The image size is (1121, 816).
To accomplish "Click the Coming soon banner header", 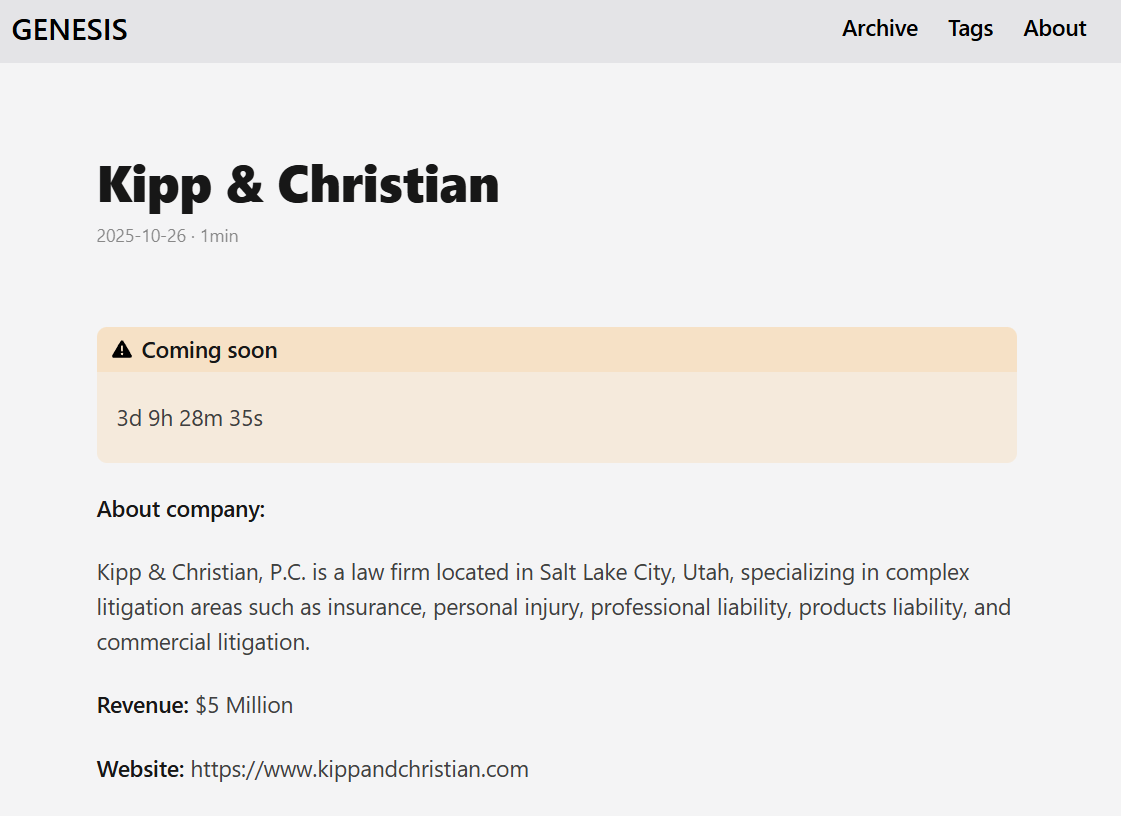I will coord(210,350).
